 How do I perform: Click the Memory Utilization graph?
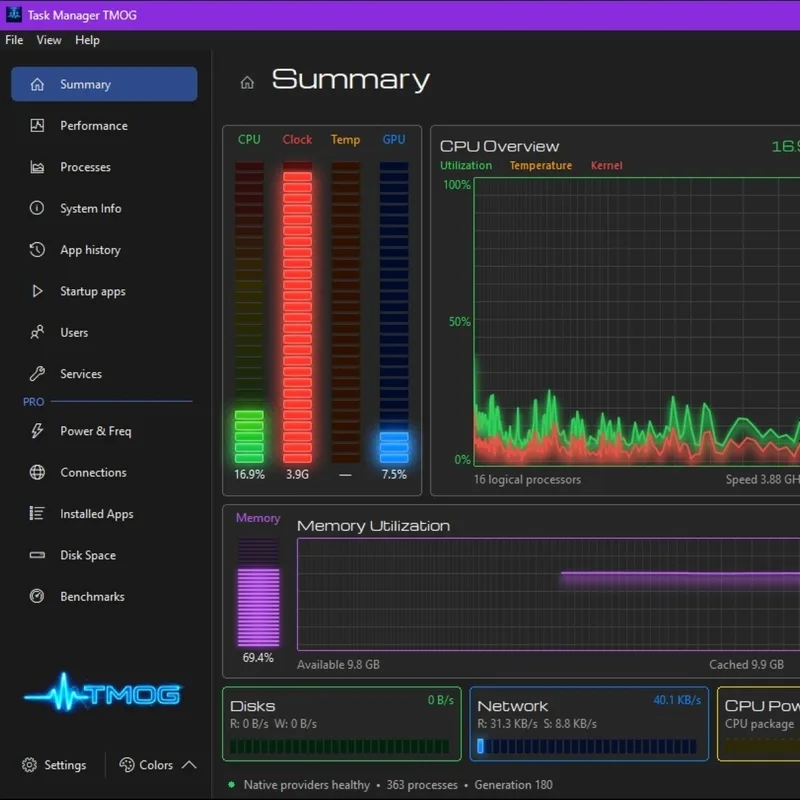click(548, 594)
